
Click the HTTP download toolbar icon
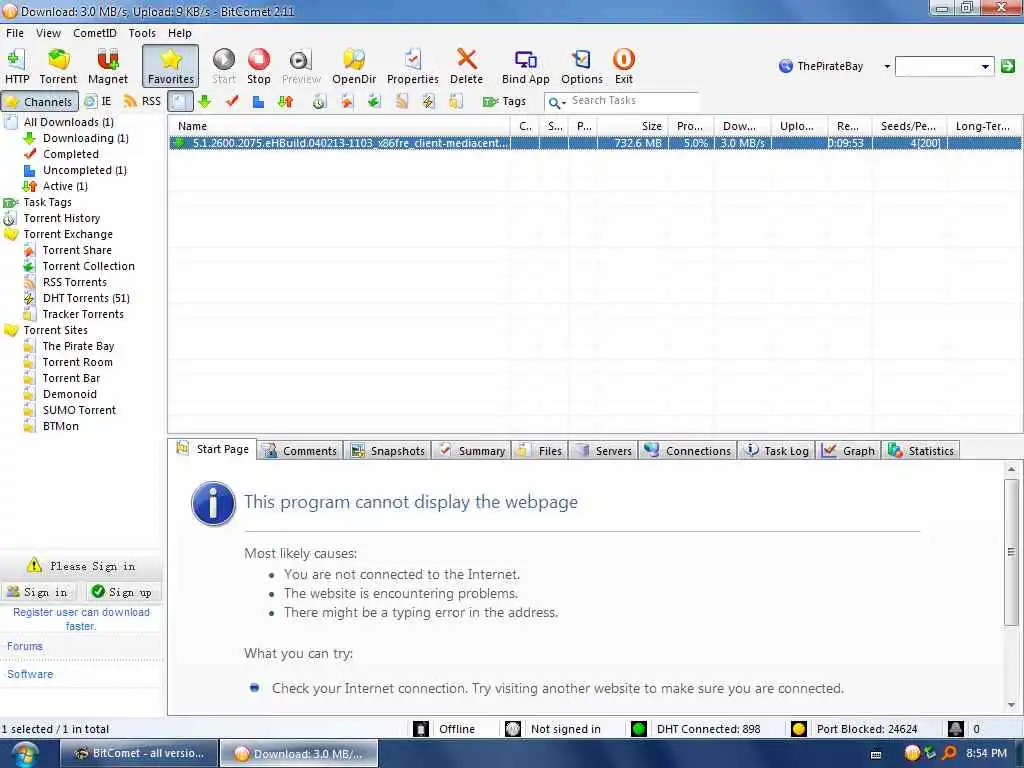(17, 66)
